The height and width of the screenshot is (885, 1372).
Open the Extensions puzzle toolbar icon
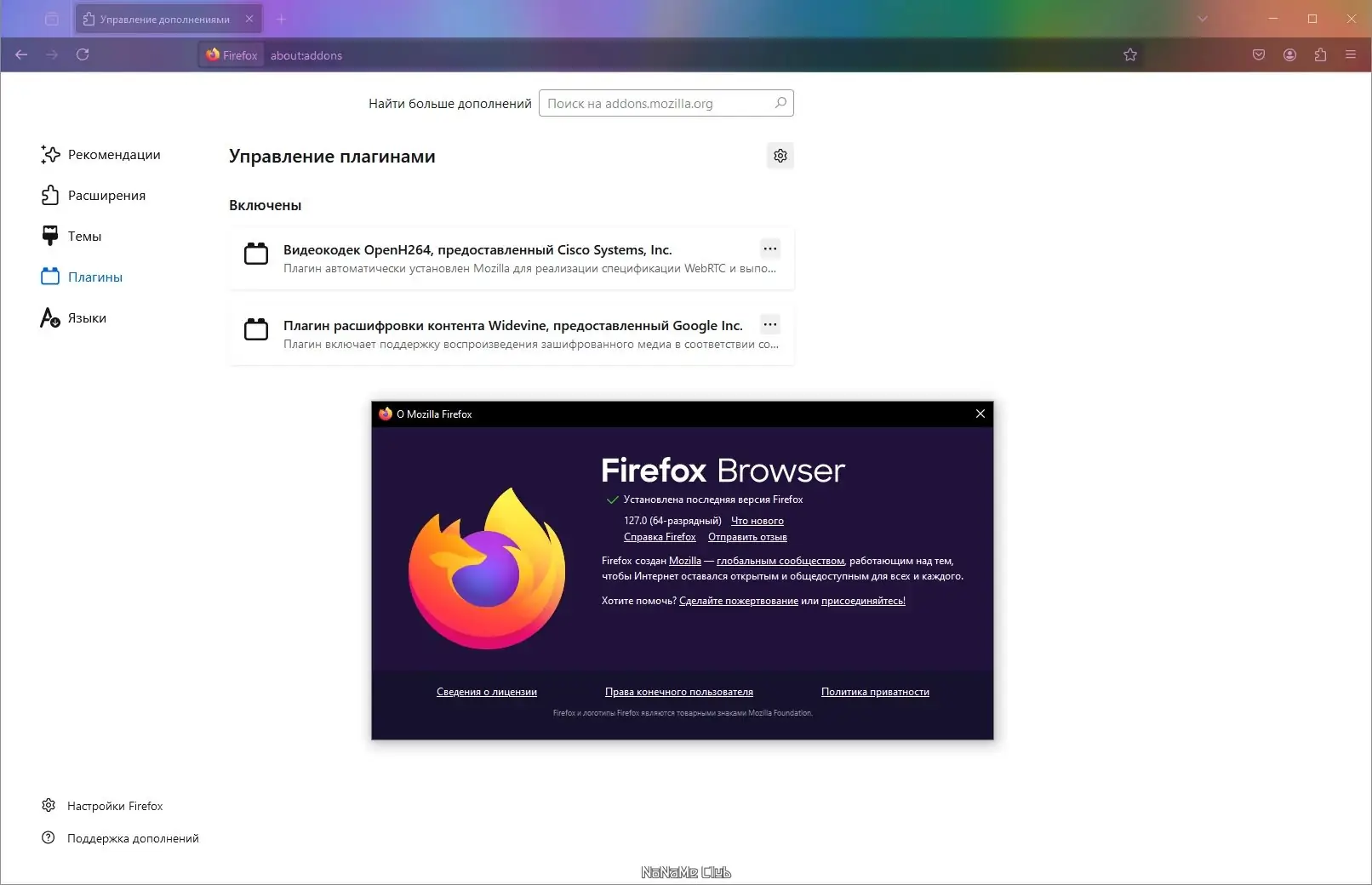pos(1321,54)
